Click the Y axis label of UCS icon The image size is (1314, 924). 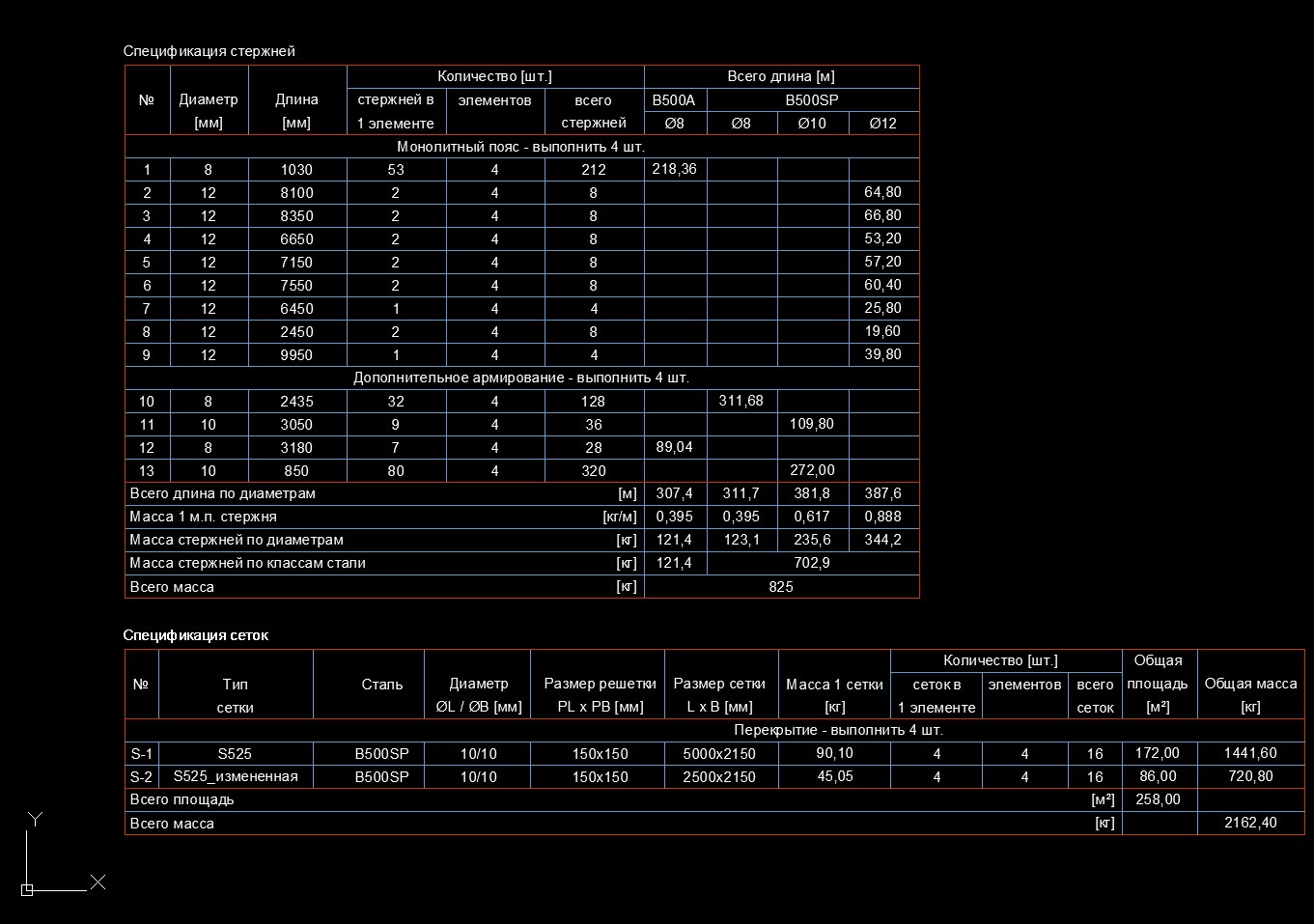tap(36, 819)
